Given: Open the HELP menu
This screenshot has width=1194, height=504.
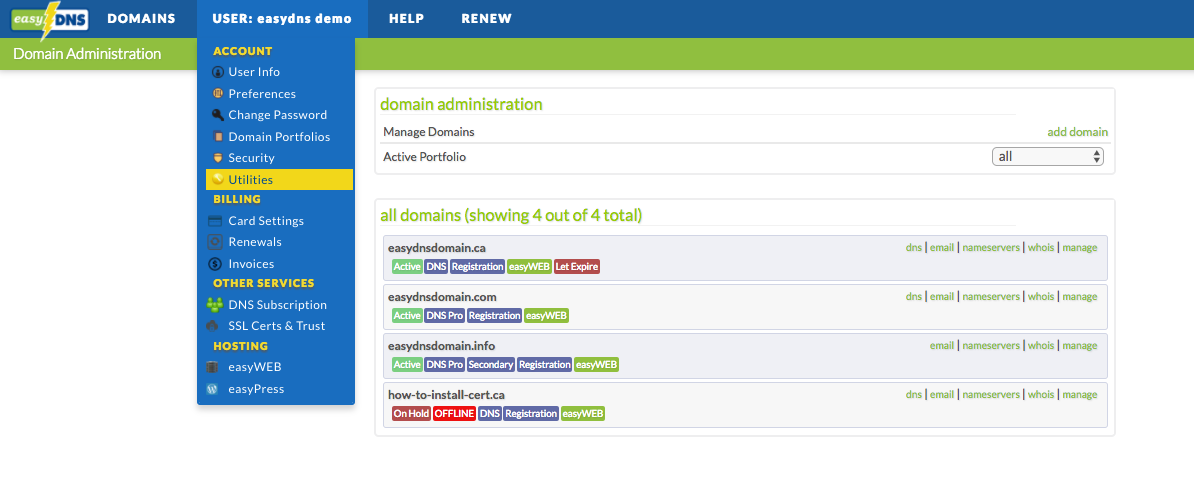Looking at the screenshot, I should (407, 19).
